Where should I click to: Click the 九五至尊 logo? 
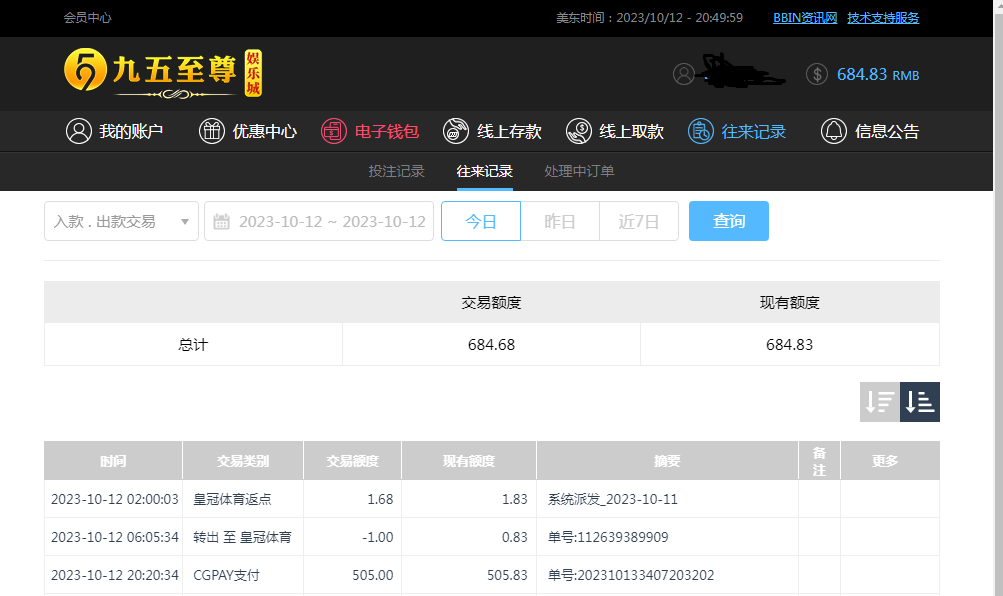(x=163, y=73)
